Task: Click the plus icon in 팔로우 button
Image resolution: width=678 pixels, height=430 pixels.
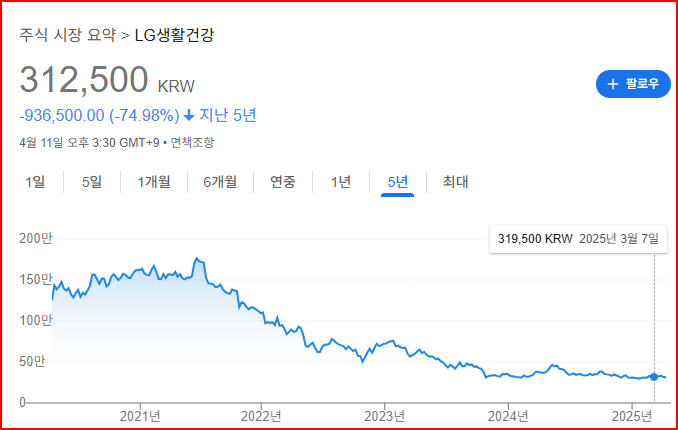Action: 613,84
